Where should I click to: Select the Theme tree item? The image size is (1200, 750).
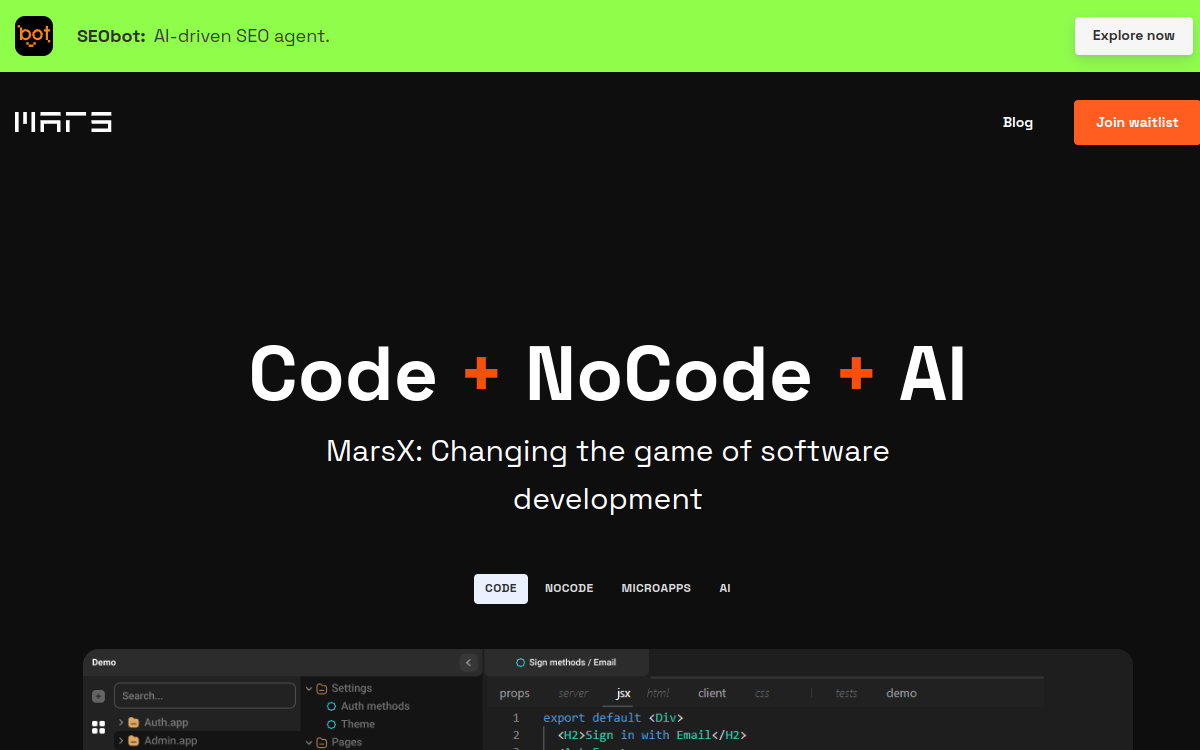click(358, 724)
